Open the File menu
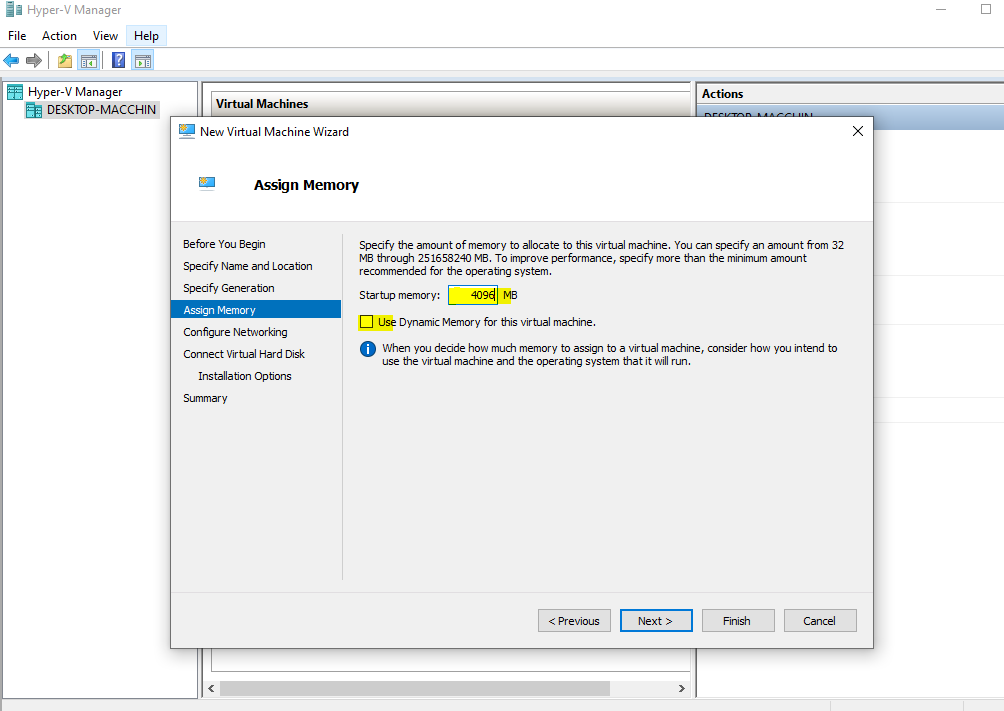This screenshot has width=1004, height=711. [x=17, y=36]
